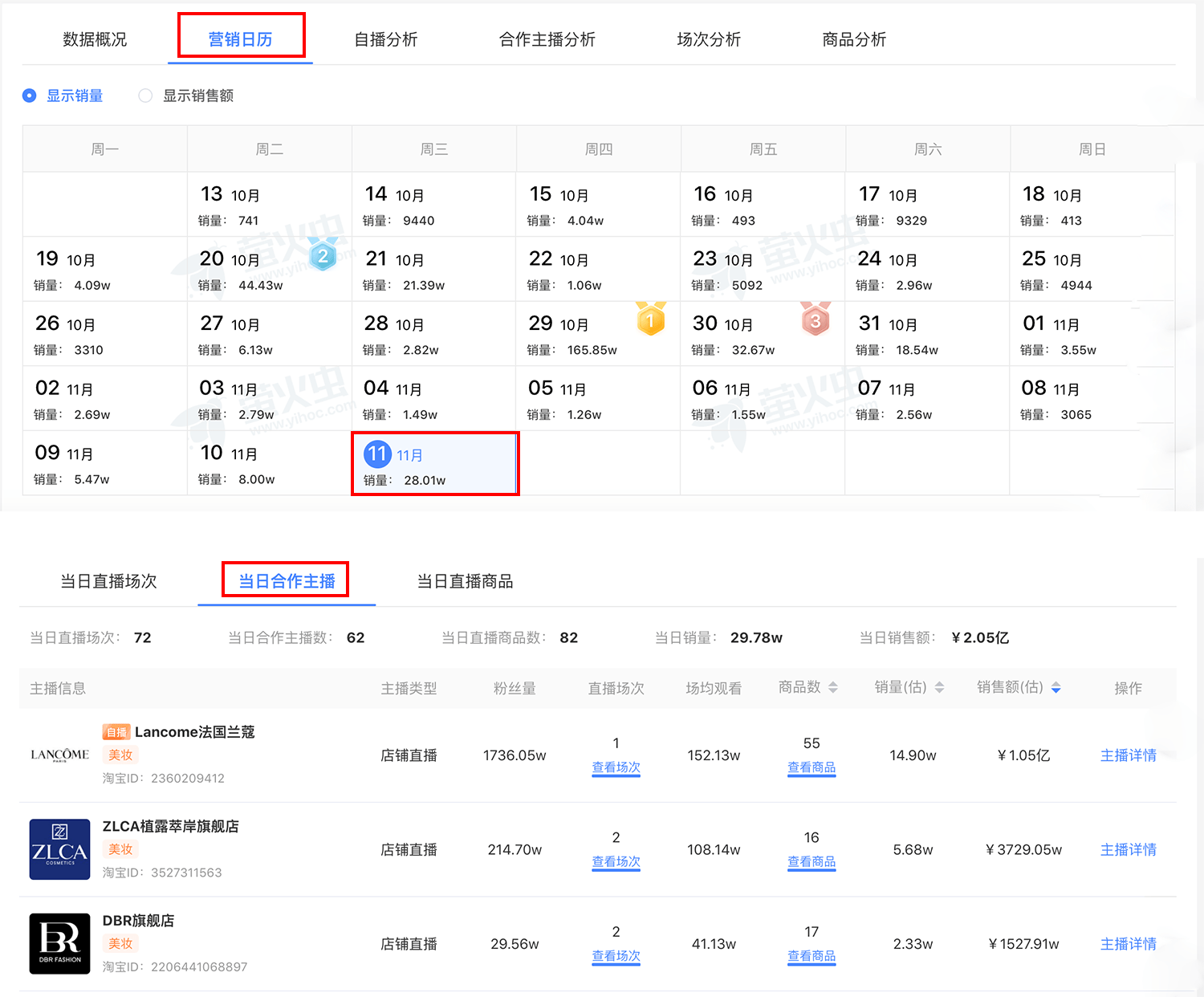Click 查看商品 link for DBR旗舰店
This screenshot has width=1204, height=997.
(x=811, y=956)
